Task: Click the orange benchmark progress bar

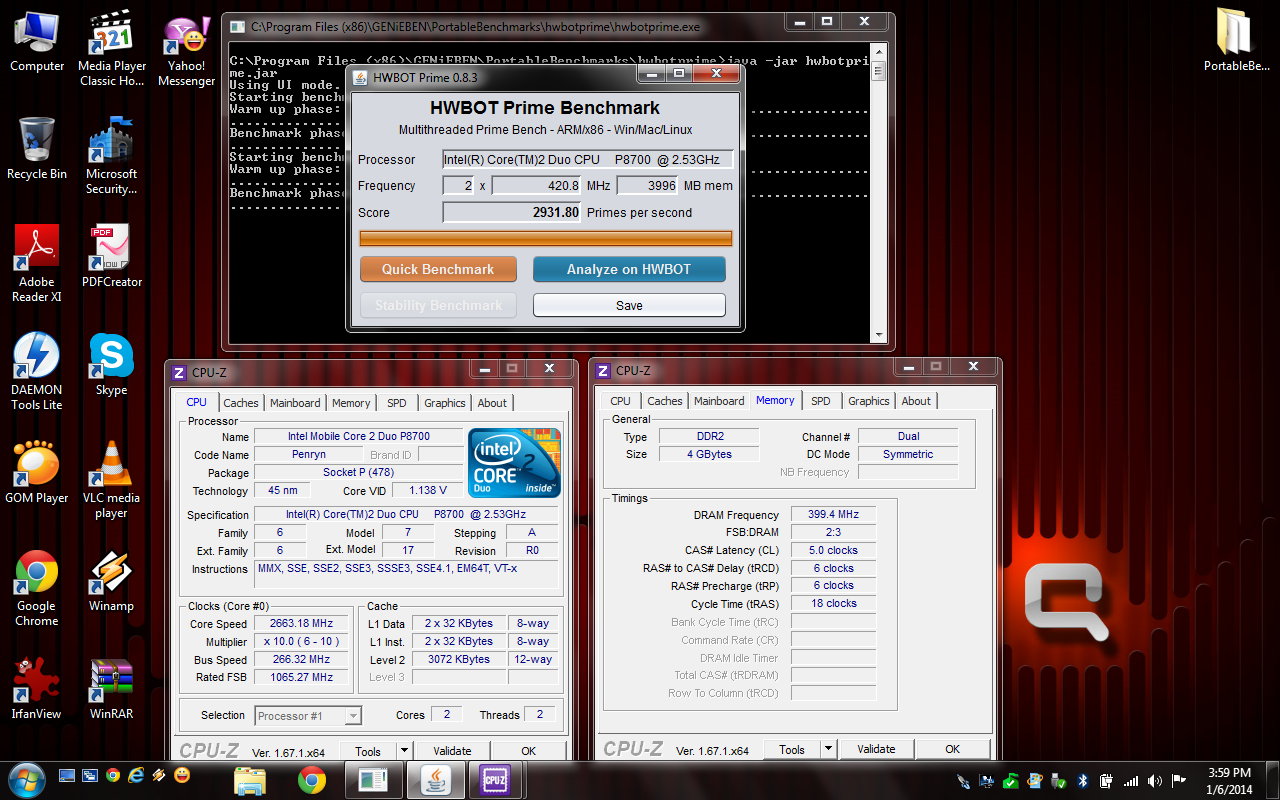Action: tap(546, 238)
